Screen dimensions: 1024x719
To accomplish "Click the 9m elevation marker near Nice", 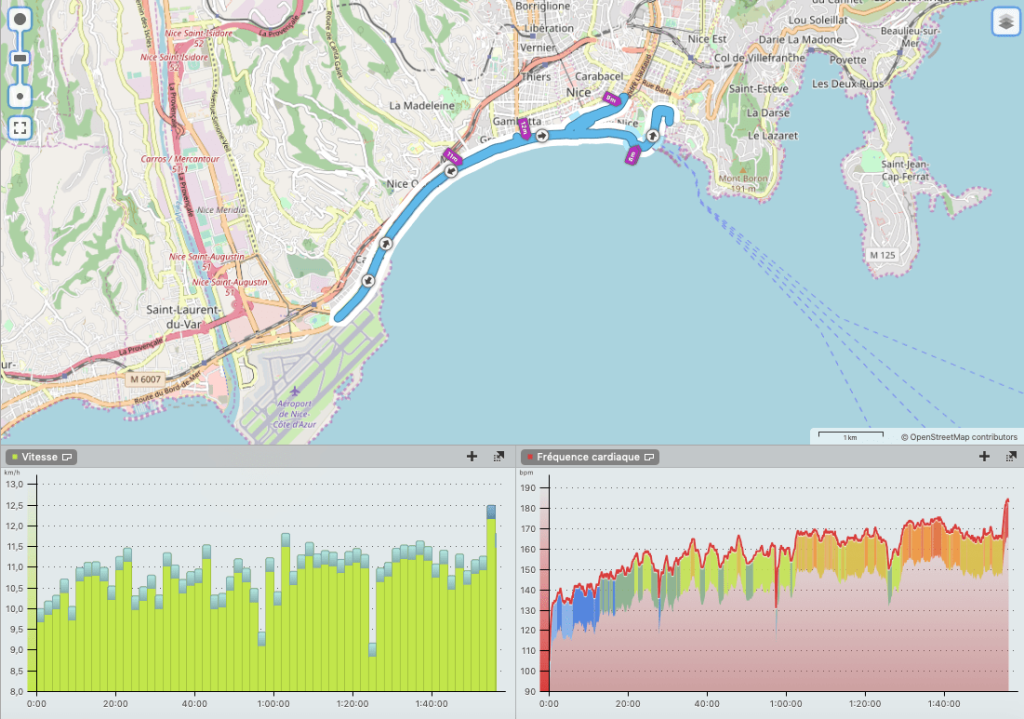I will tap(611, 98).
